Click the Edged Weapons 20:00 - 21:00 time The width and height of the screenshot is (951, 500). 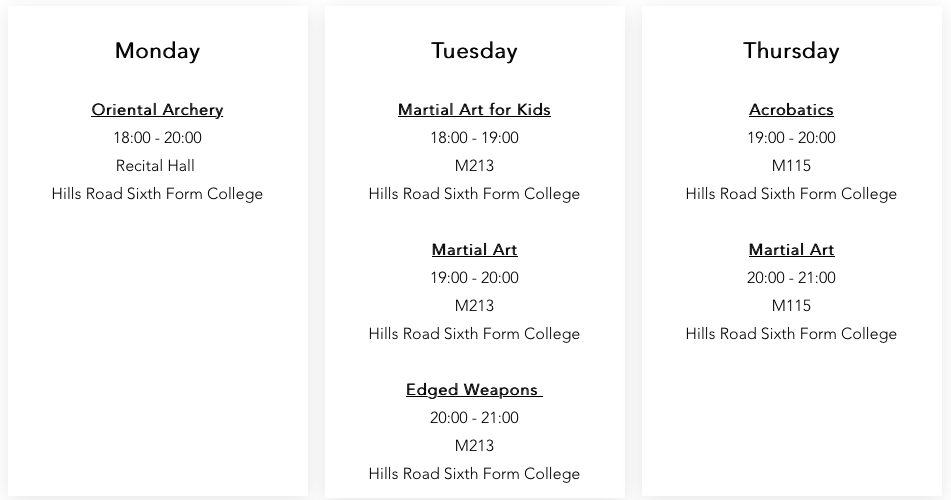[x=474, y=417]
